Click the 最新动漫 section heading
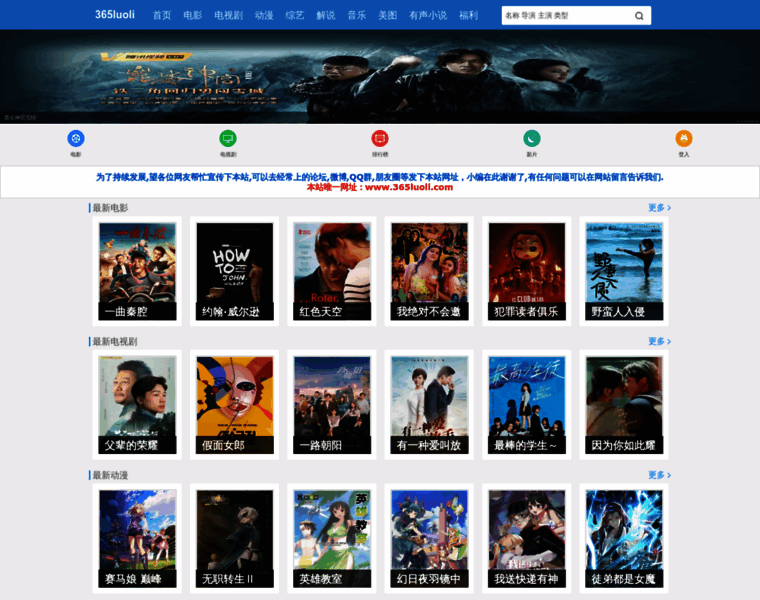The image size is (760, 600). point(110,475)
